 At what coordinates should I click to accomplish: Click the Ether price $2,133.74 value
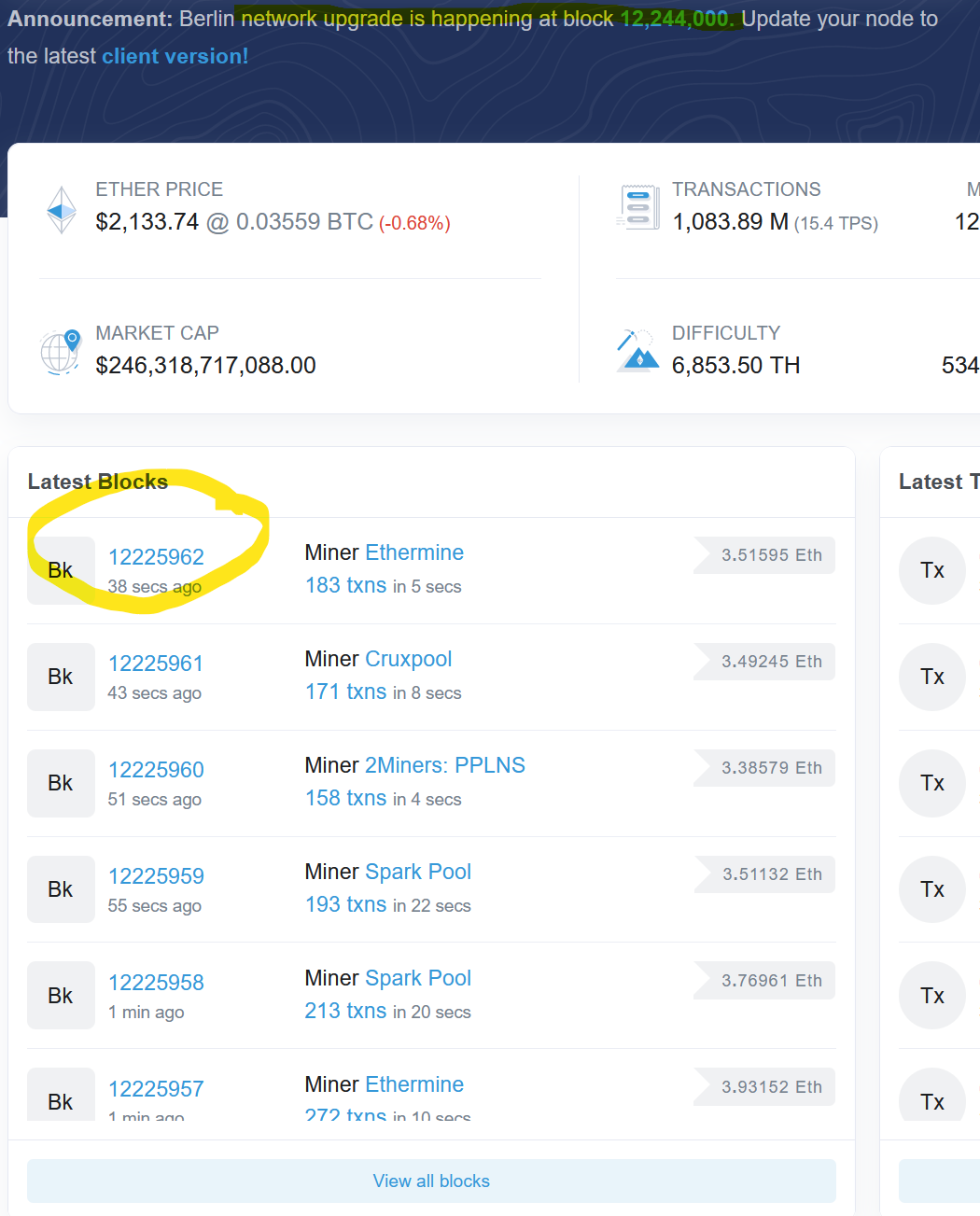click(147, 222)
